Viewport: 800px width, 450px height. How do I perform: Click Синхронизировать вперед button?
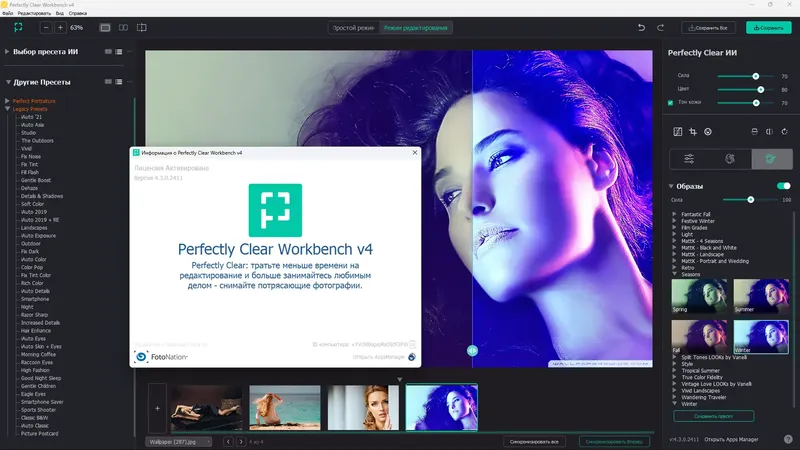click(x=614, y=442)
